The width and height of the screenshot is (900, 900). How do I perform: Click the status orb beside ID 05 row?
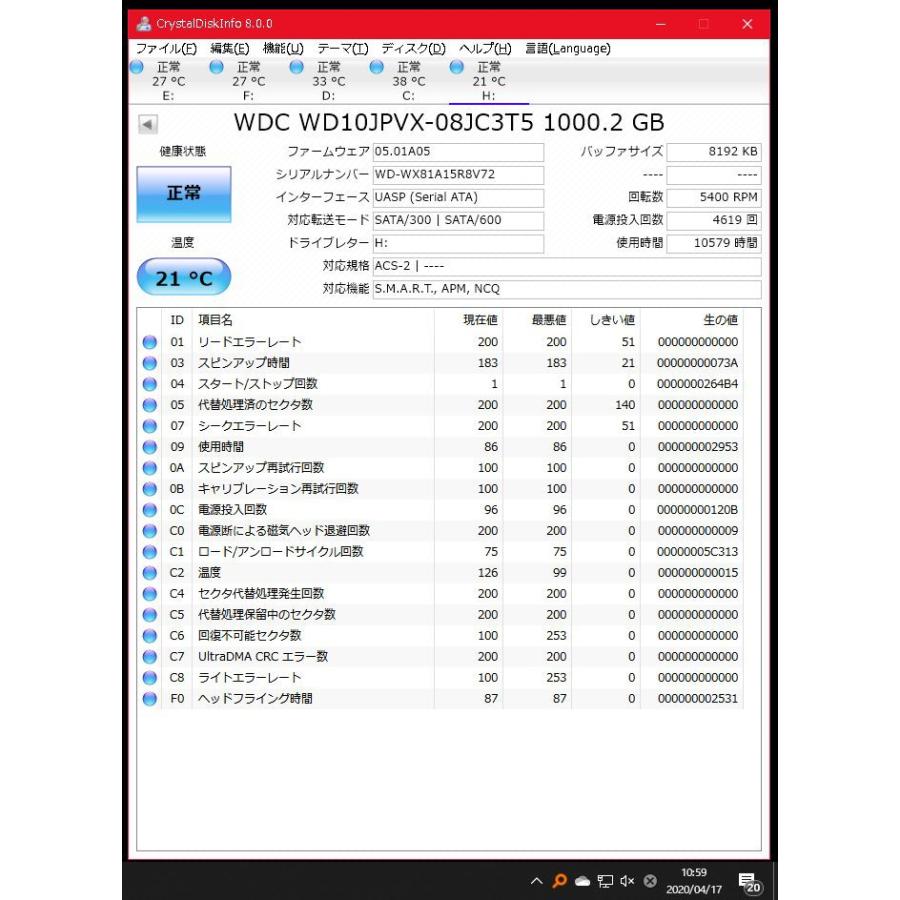[150, 405]
